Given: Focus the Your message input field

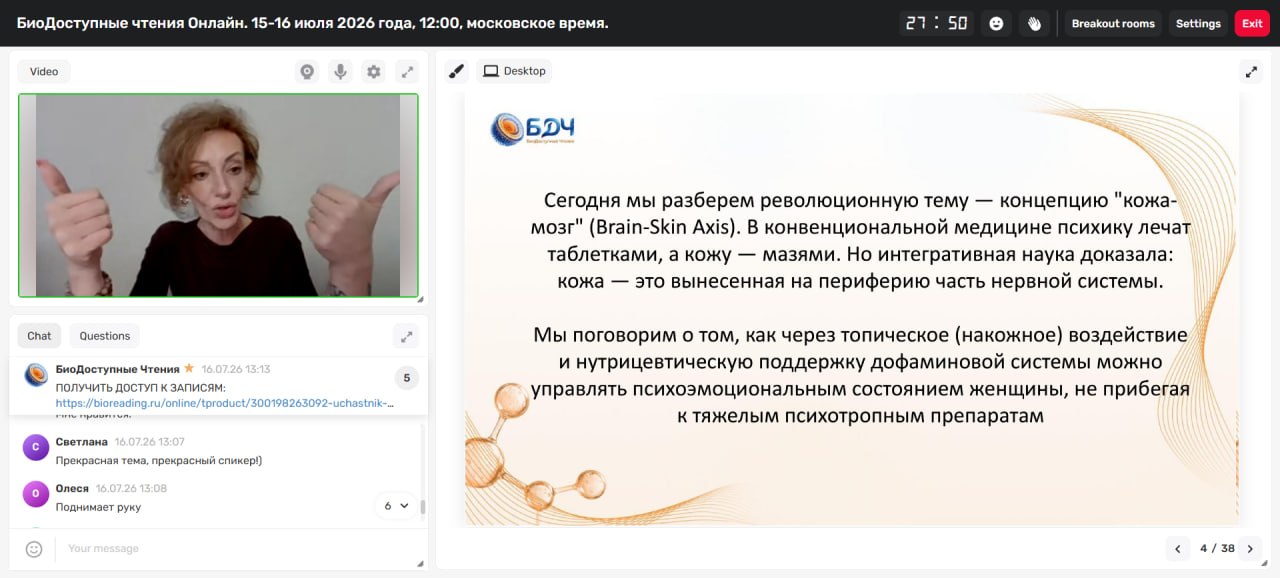Looking at the screenshot, I should coord(235,548).
